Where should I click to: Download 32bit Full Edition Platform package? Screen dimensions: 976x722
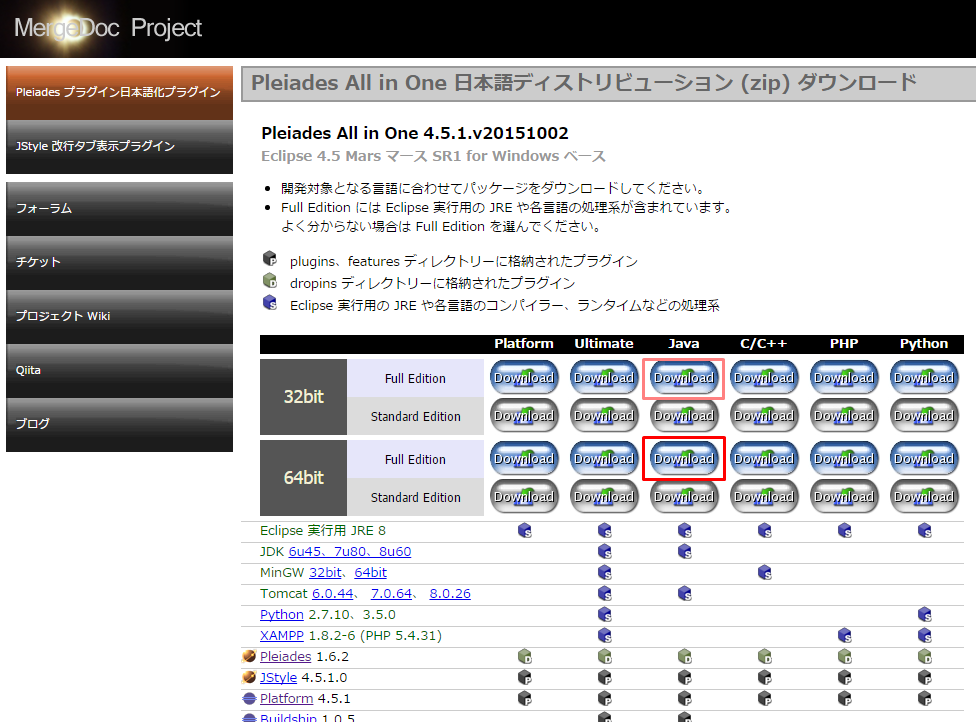click(523, 378)
